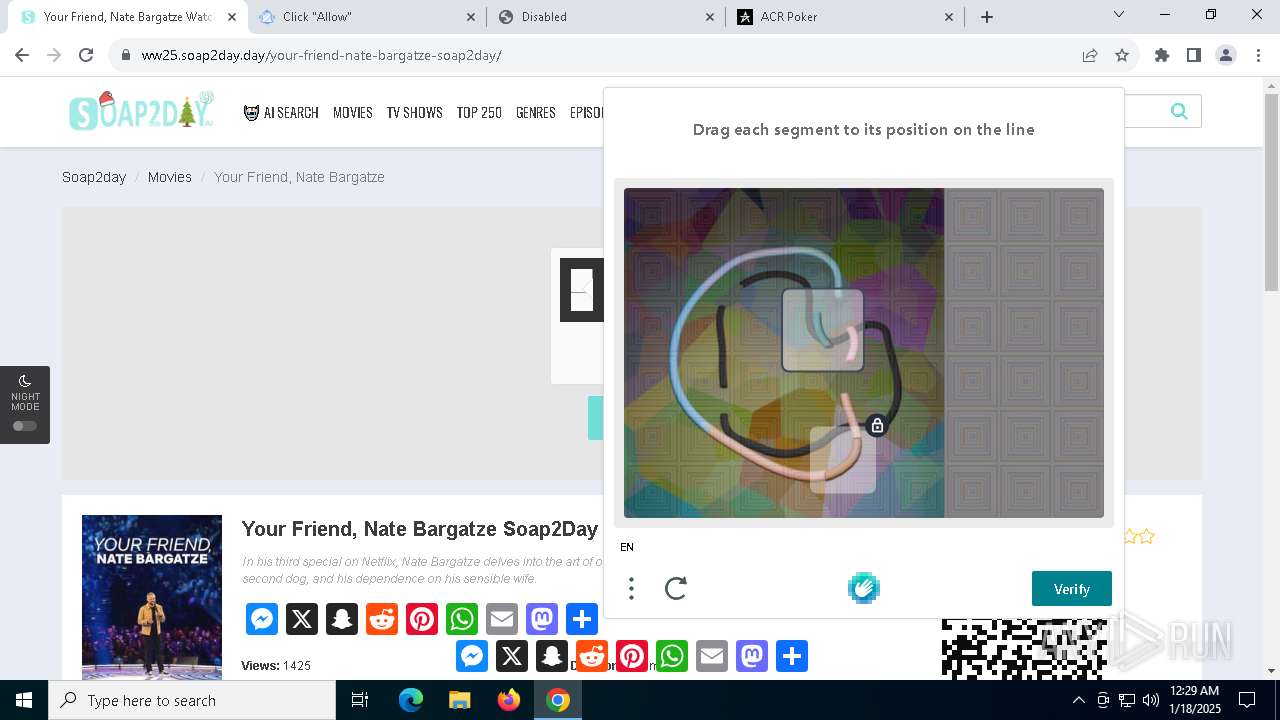Toggle Chrome side panel

coord(1194,55)
